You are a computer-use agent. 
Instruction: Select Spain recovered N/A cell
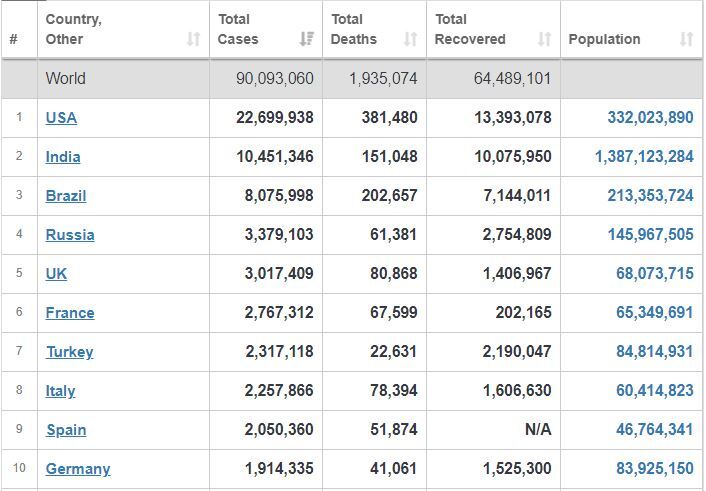(538, 430)
